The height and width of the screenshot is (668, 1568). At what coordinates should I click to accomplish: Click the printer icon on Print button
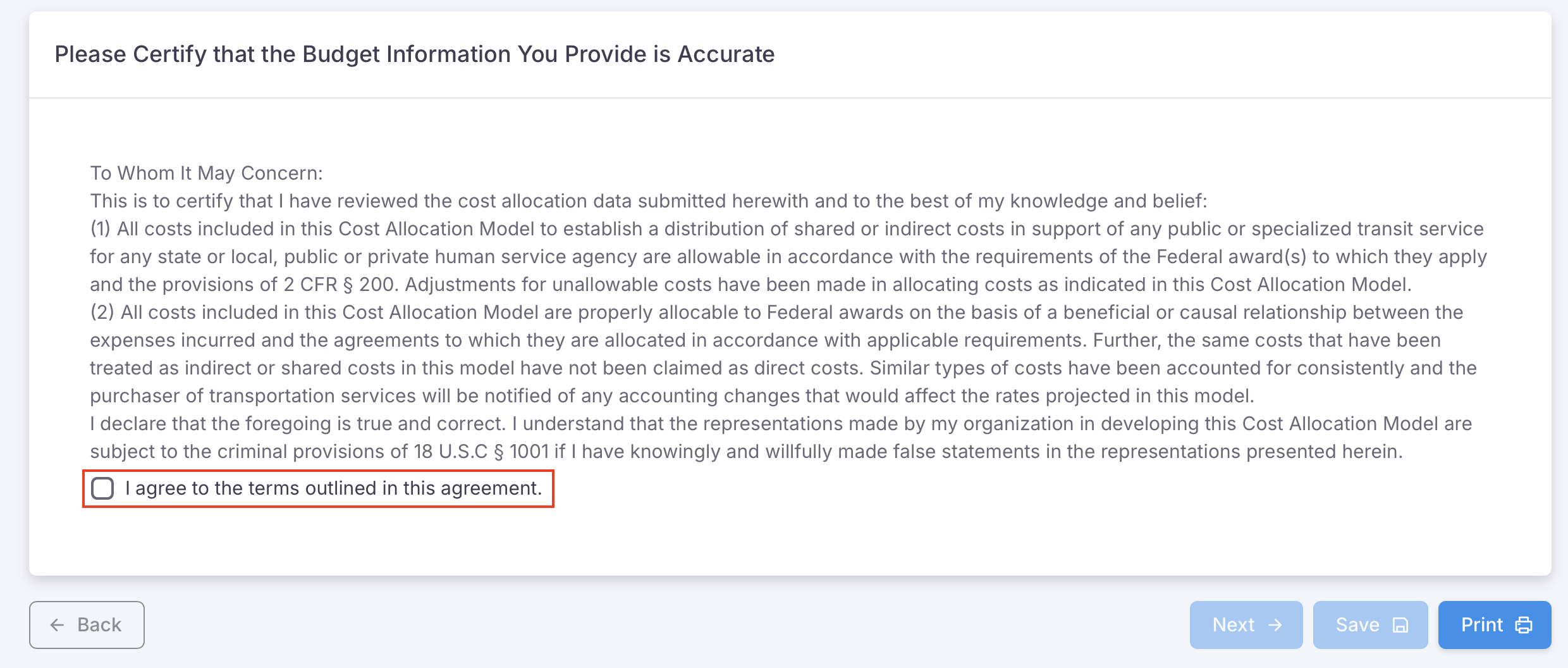click(1524, 625)
